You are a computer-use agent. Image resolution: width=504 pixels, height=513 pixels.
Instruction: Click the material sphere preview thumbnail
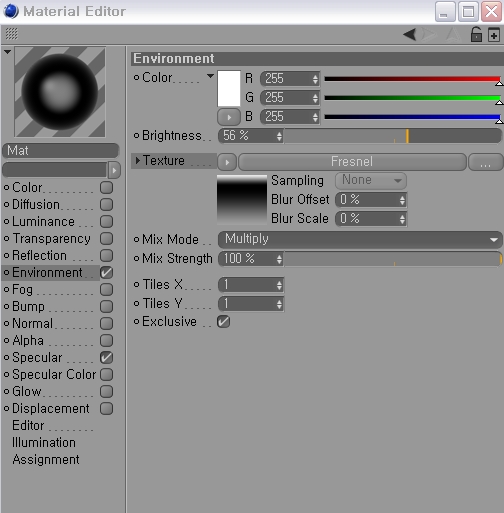coord(60,92)
